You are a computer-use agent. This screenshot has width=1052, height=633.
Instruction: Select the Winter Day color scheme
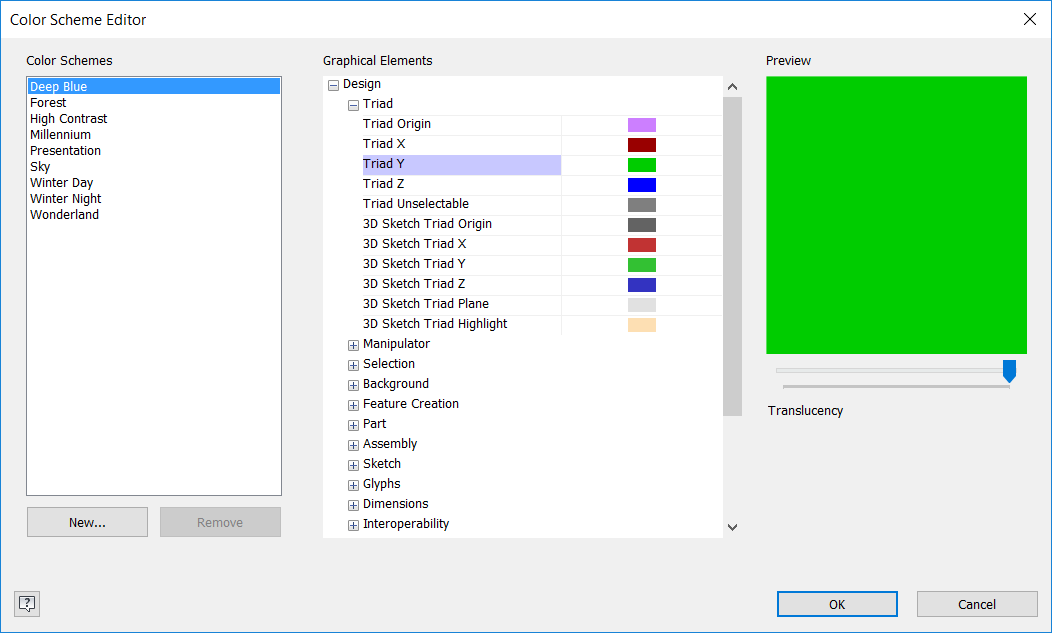click(154, 183)
